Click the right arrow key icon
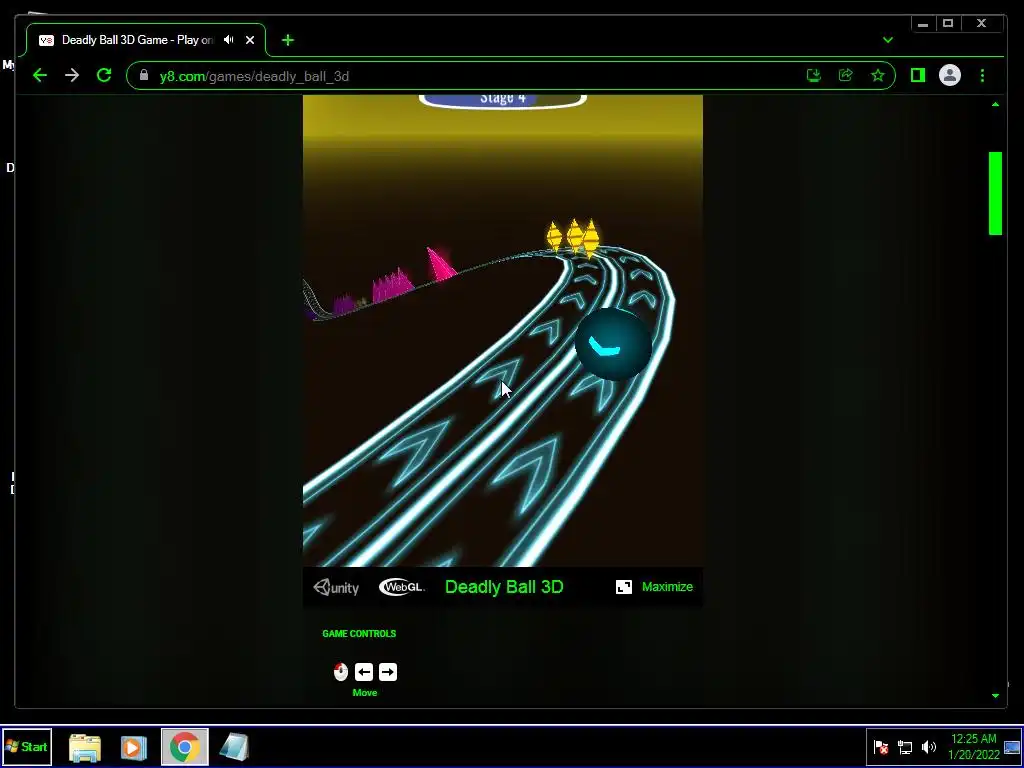This screenshot has width=1024, height=768. 388,672
